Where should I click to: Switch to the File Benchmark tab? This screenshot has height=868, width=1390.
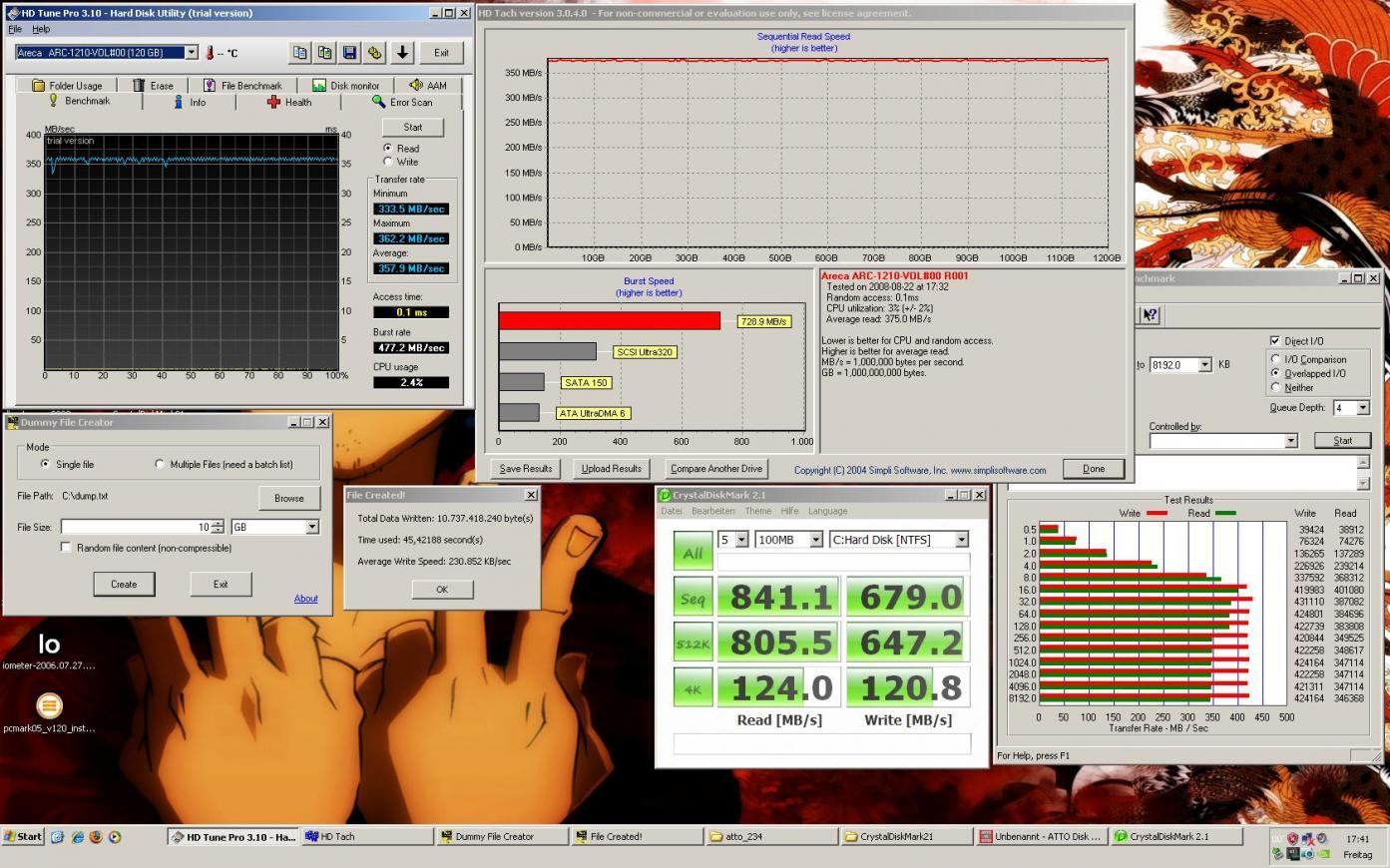pyautogui.click(x=242, y=86)
